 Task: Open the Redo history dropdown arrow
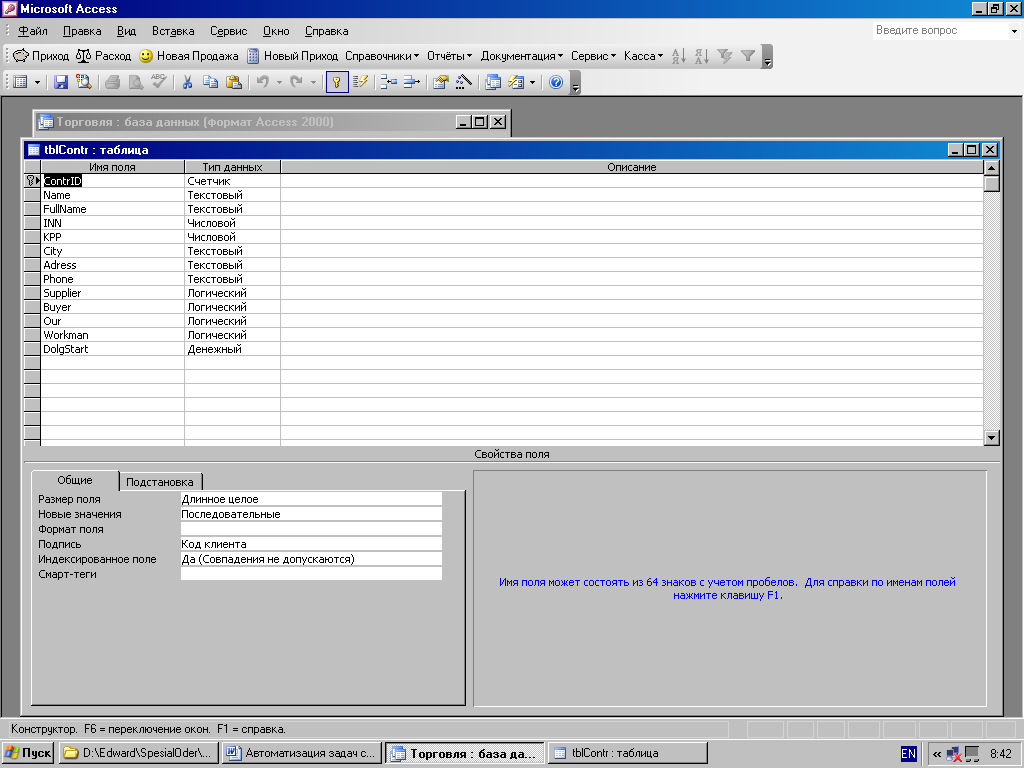(313, 83)
